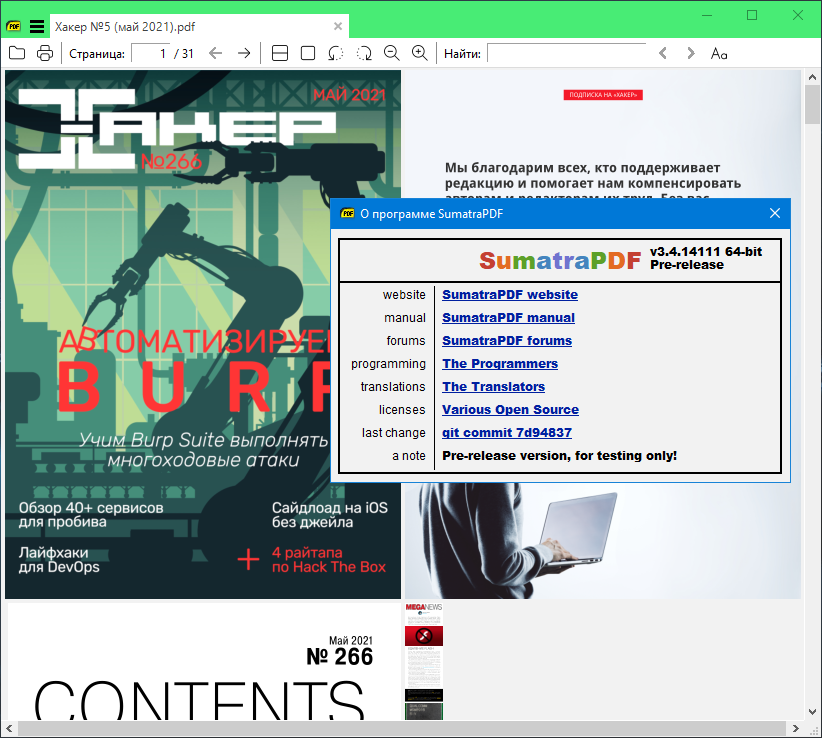The width and height of the screenshot is (822, 738).
Task: Open the SumatraPDF manual link
Action: [x=508, y=318]
